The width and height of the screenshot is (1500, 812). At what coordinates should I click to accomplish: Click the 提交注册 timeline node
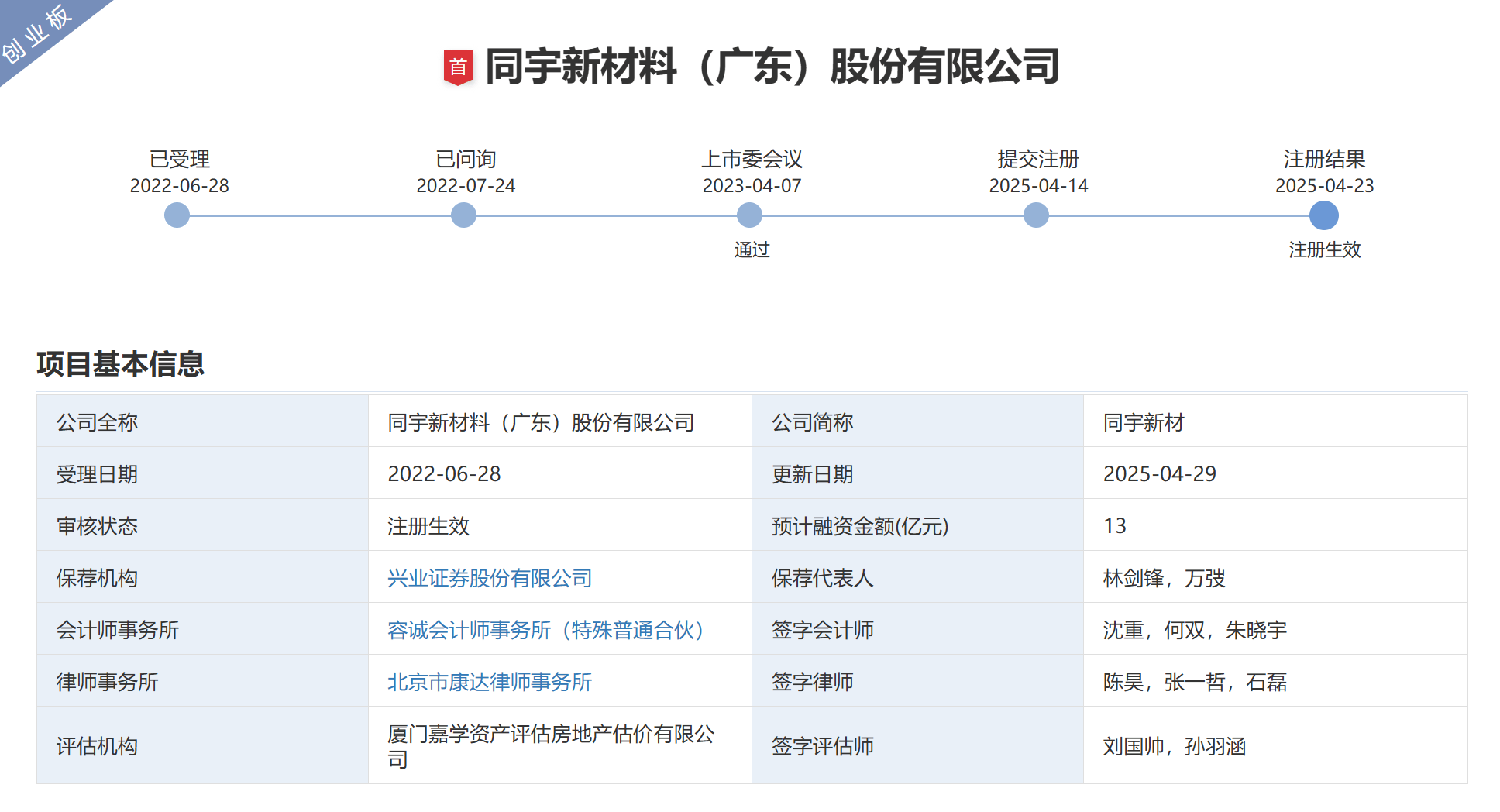[x=1036, y=215]
